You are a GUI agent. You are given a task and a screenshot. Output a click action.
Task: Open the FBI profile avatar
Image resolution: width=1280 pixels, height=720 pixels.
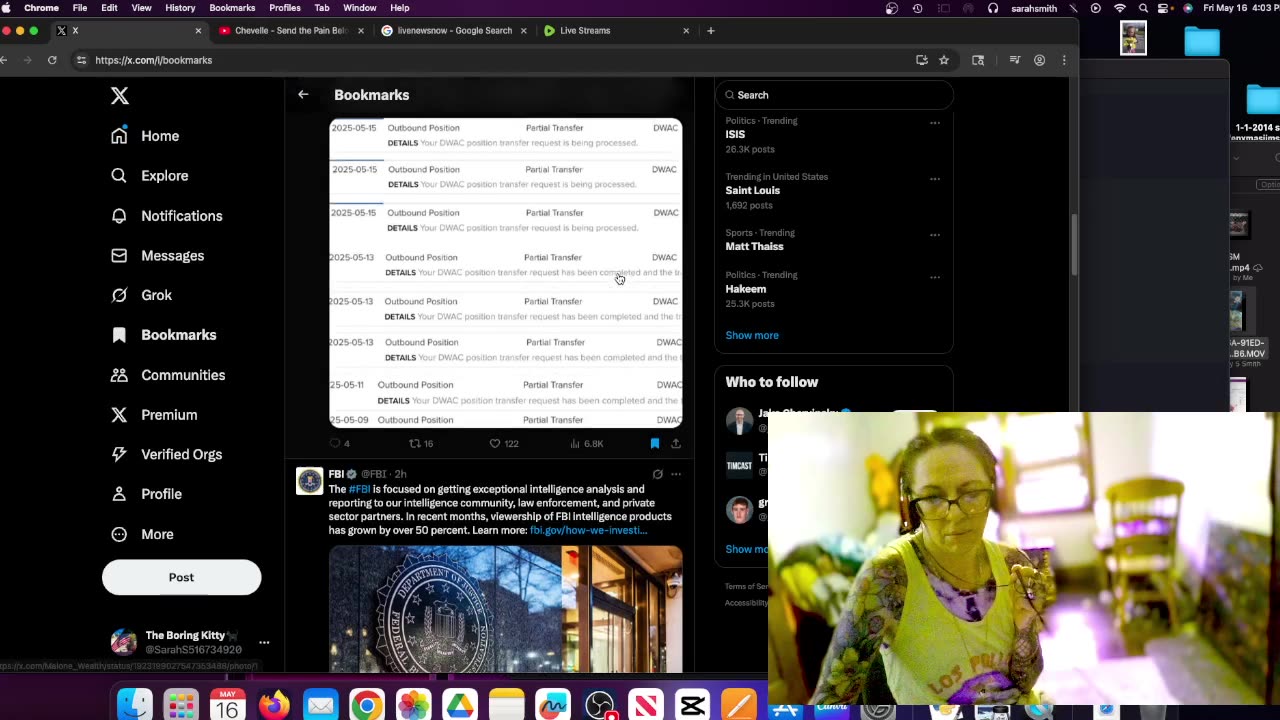310,481
